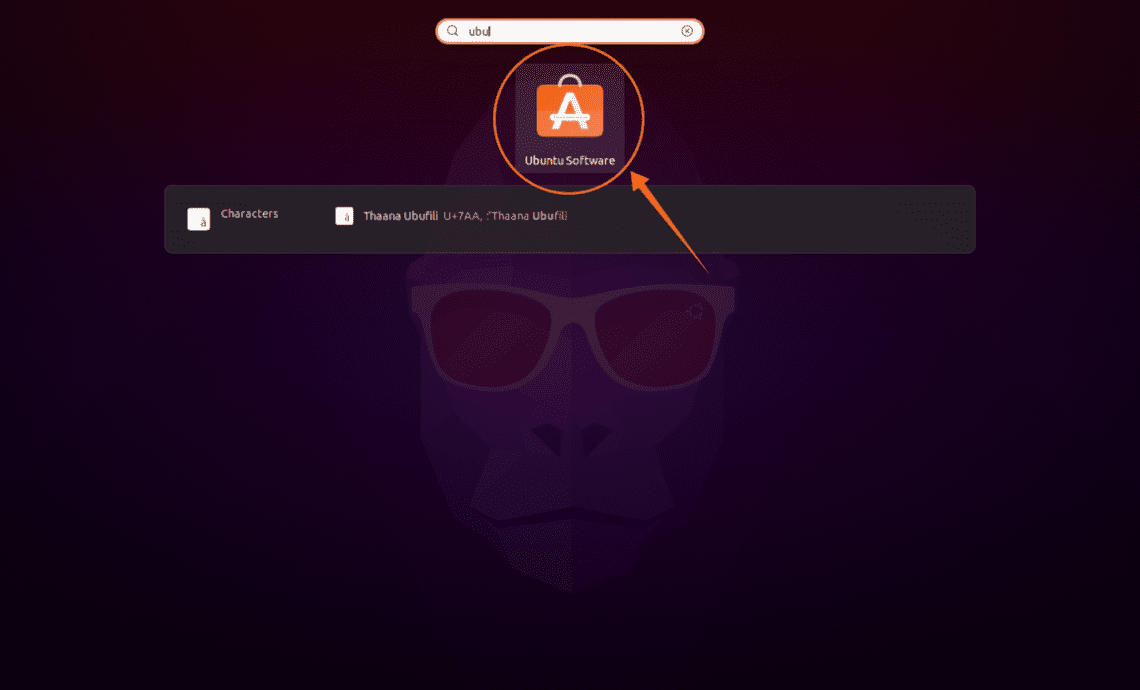Click the 'à' icon next to Thaana Ubufili

[x=344, y=216]
